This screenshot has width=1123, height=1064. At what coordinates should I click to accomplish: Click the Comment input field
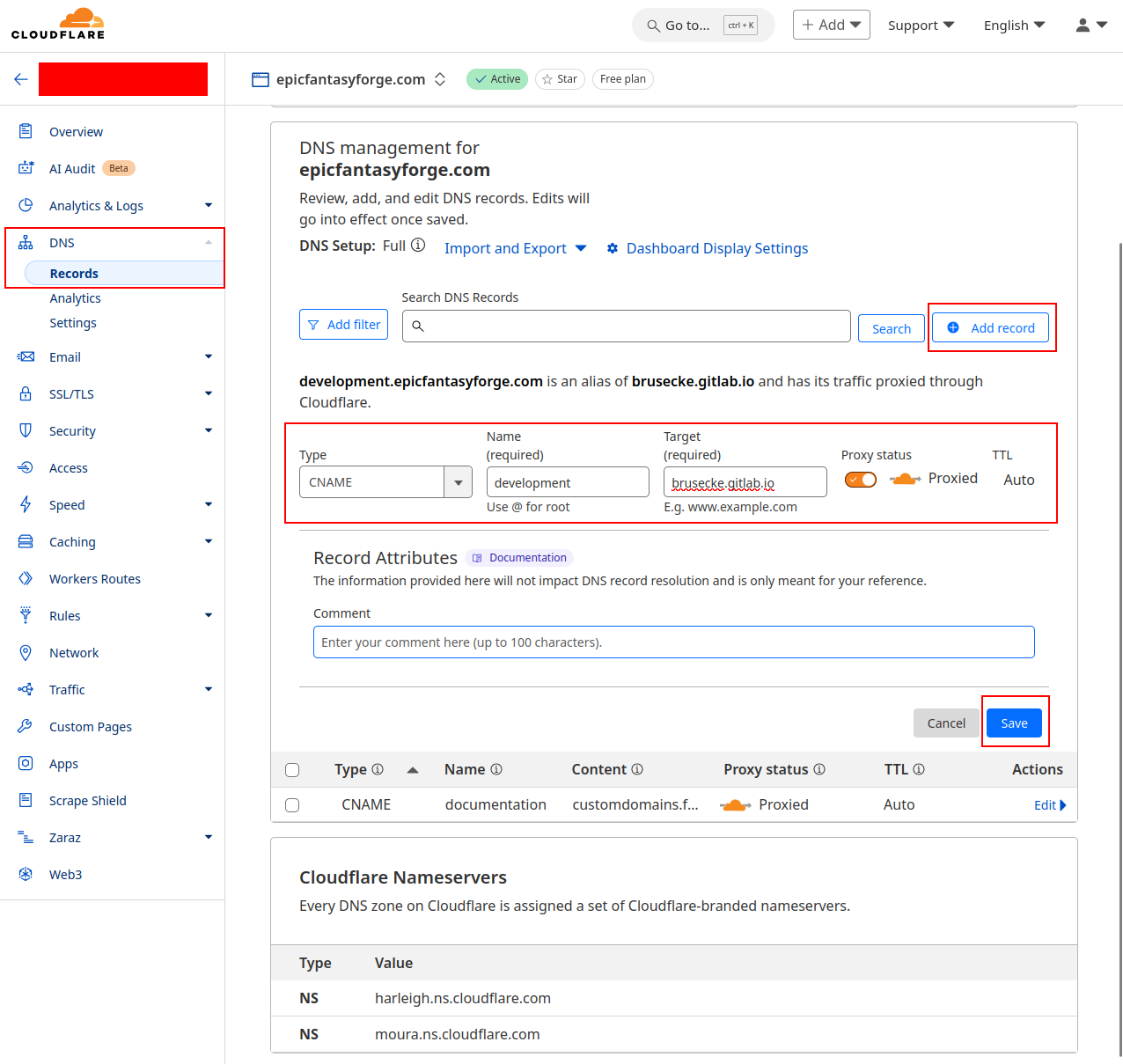[x=674, y=642]
